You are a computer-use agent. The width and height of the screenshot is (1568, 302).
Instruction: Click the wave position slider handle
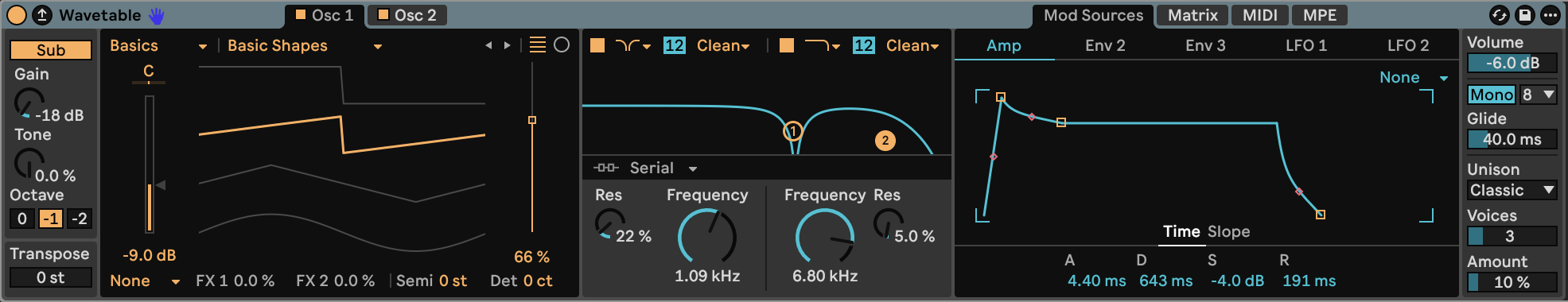[x=532, y=120]
